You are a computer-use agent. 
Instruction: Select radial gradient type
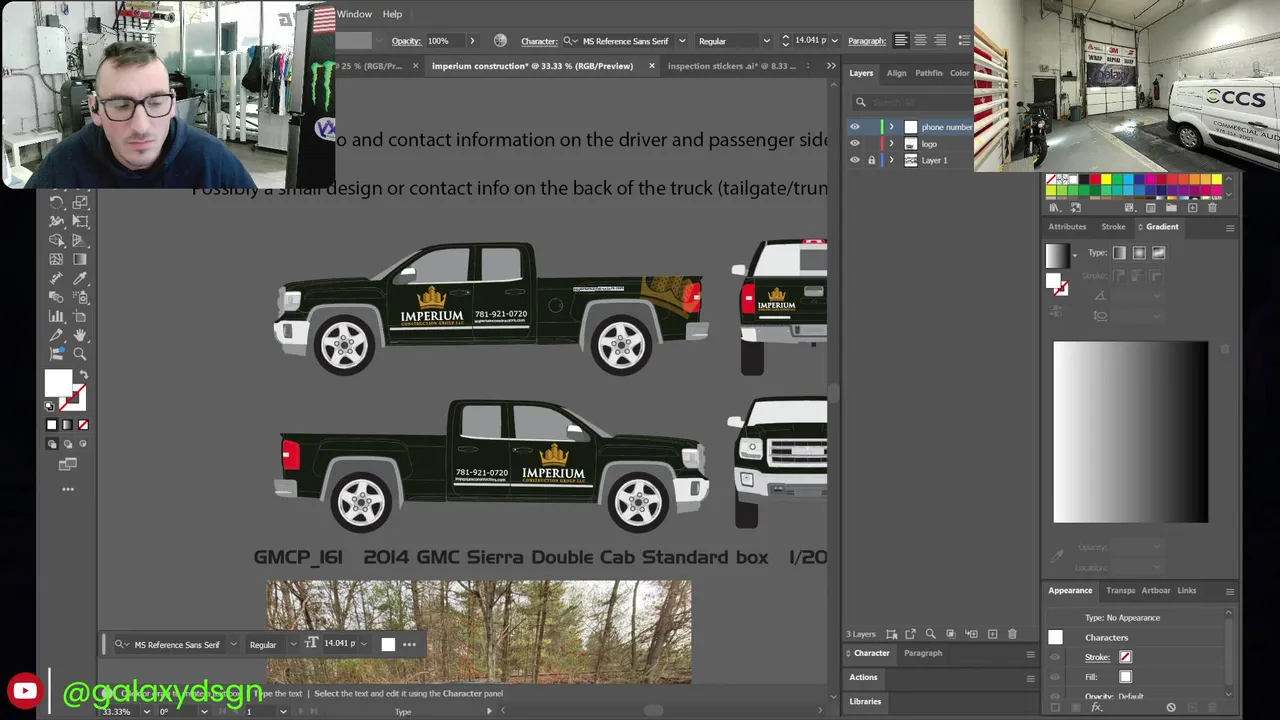pos(1139,253)
